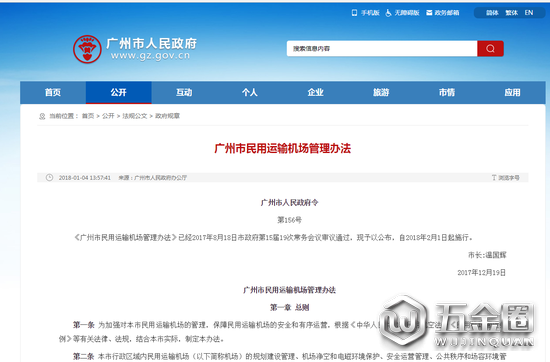Click the mobile phone icon for 手机版

coord(354,13)
